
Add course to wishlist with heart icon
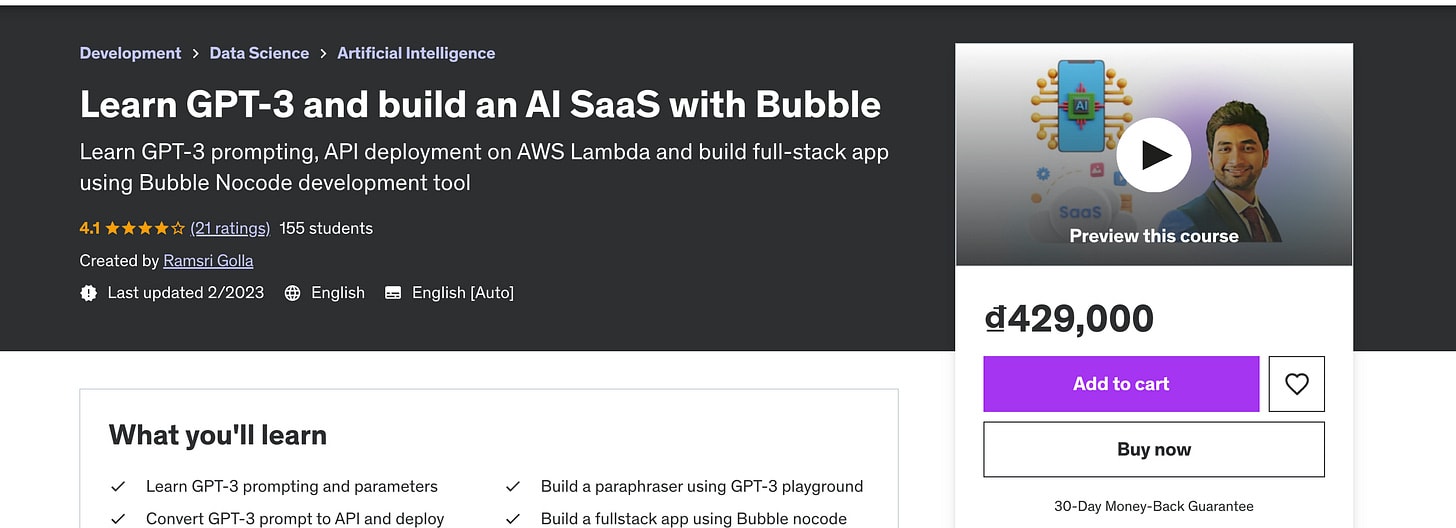pyautogui.click(x=1296, y=384)
